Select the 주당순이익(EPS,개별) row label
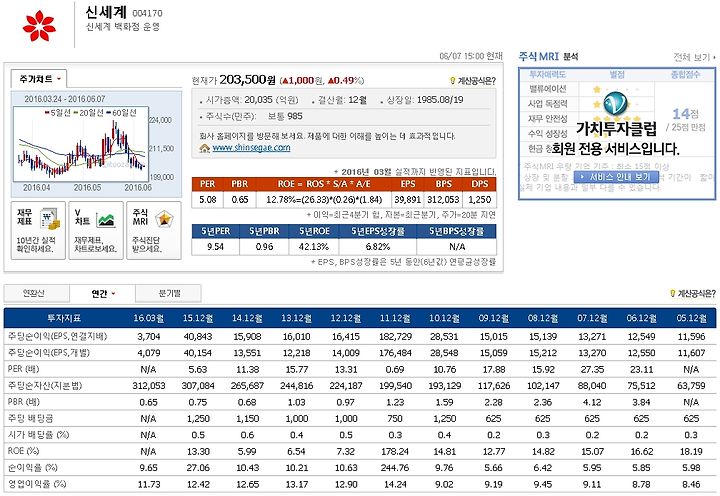 pos(49,353)
